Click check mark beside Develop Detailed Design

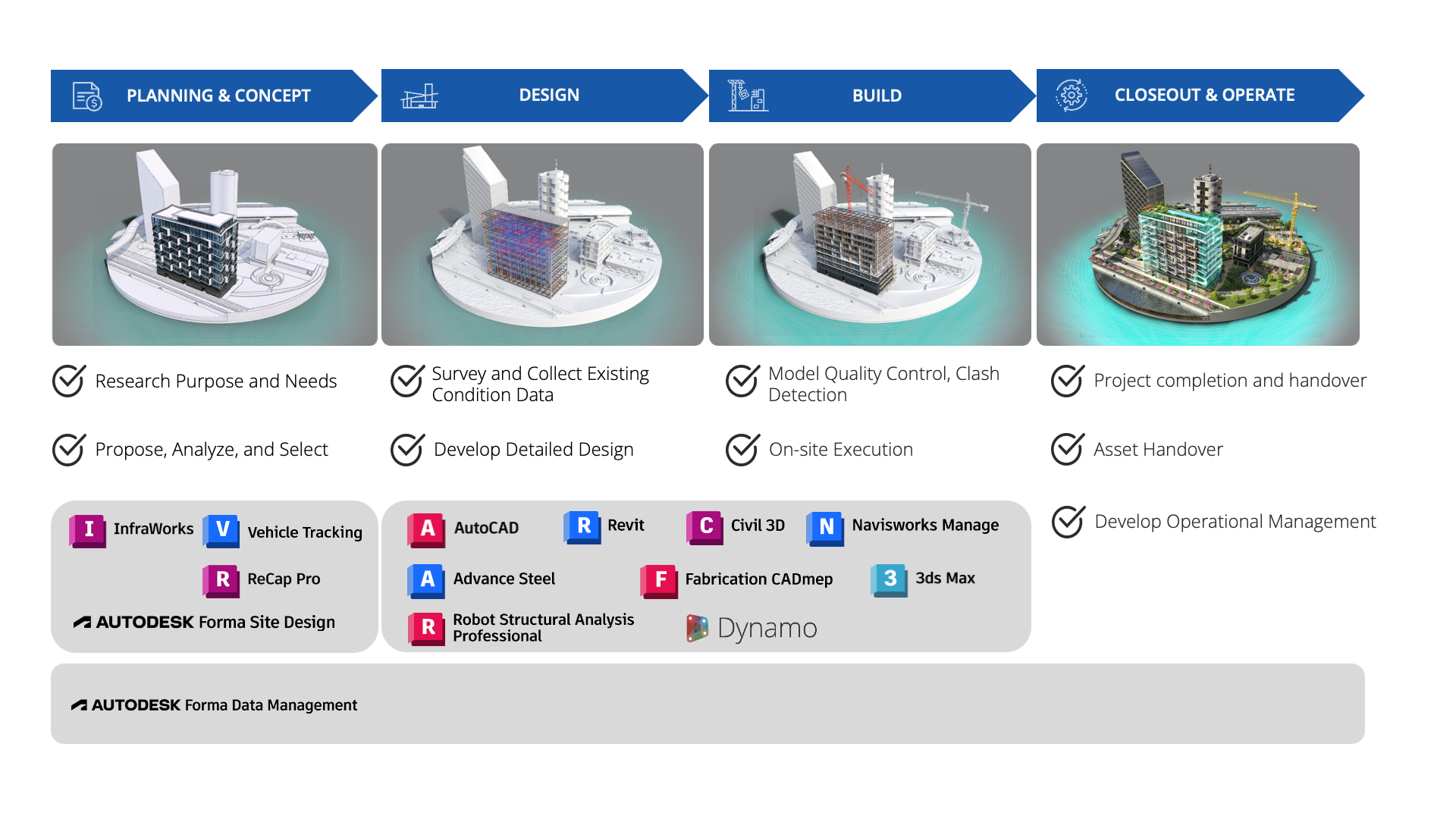(x=407, y=450)
